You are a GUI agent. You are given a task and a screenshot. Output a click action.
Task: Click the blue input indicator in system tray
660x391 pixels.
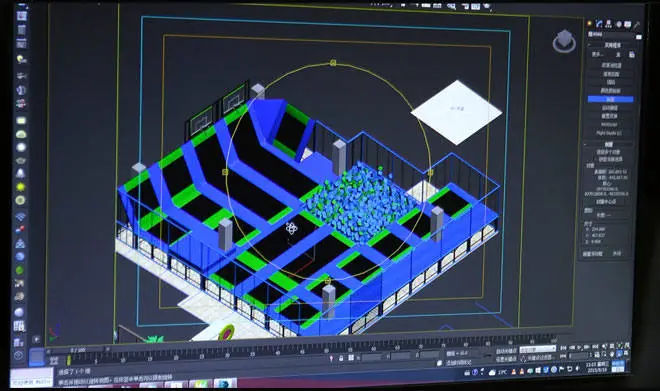[x=618, y=366]
